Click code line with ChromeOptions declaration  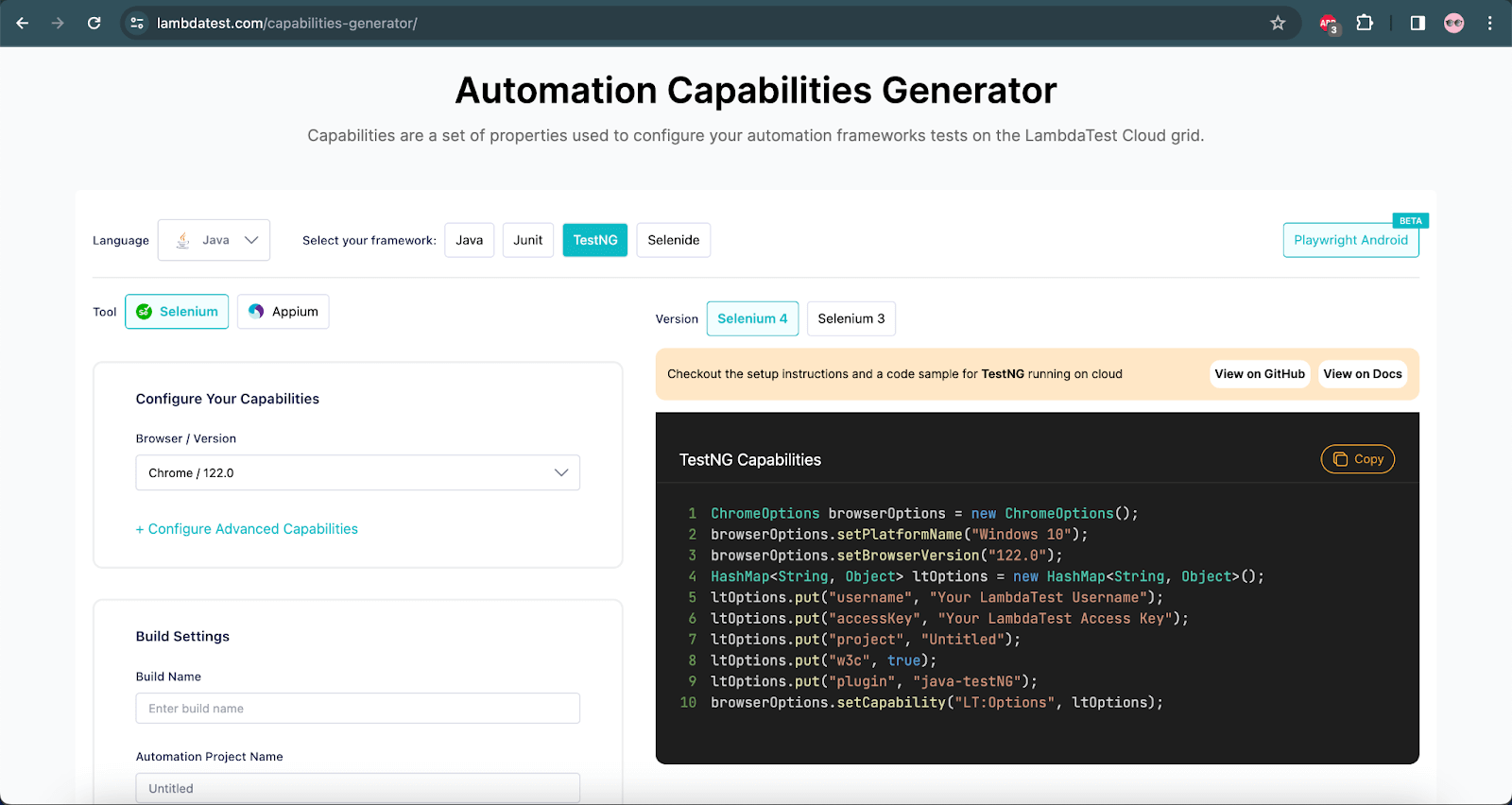pyautogui.click(x=924, y=513)
